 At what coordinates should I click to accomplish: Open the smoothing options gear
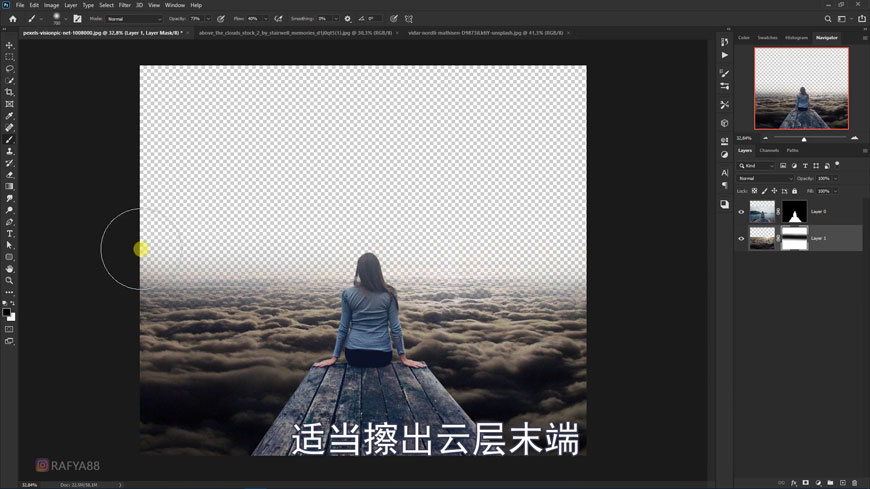pos(348,19)
